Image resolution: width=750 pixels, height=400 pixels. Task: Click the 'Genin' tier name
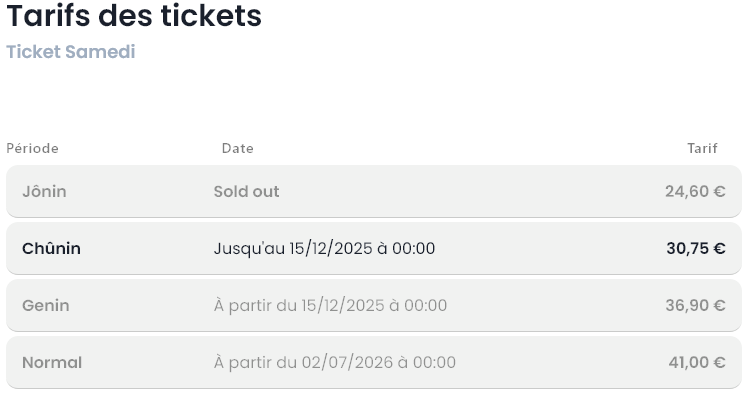(x=46, y=305)
